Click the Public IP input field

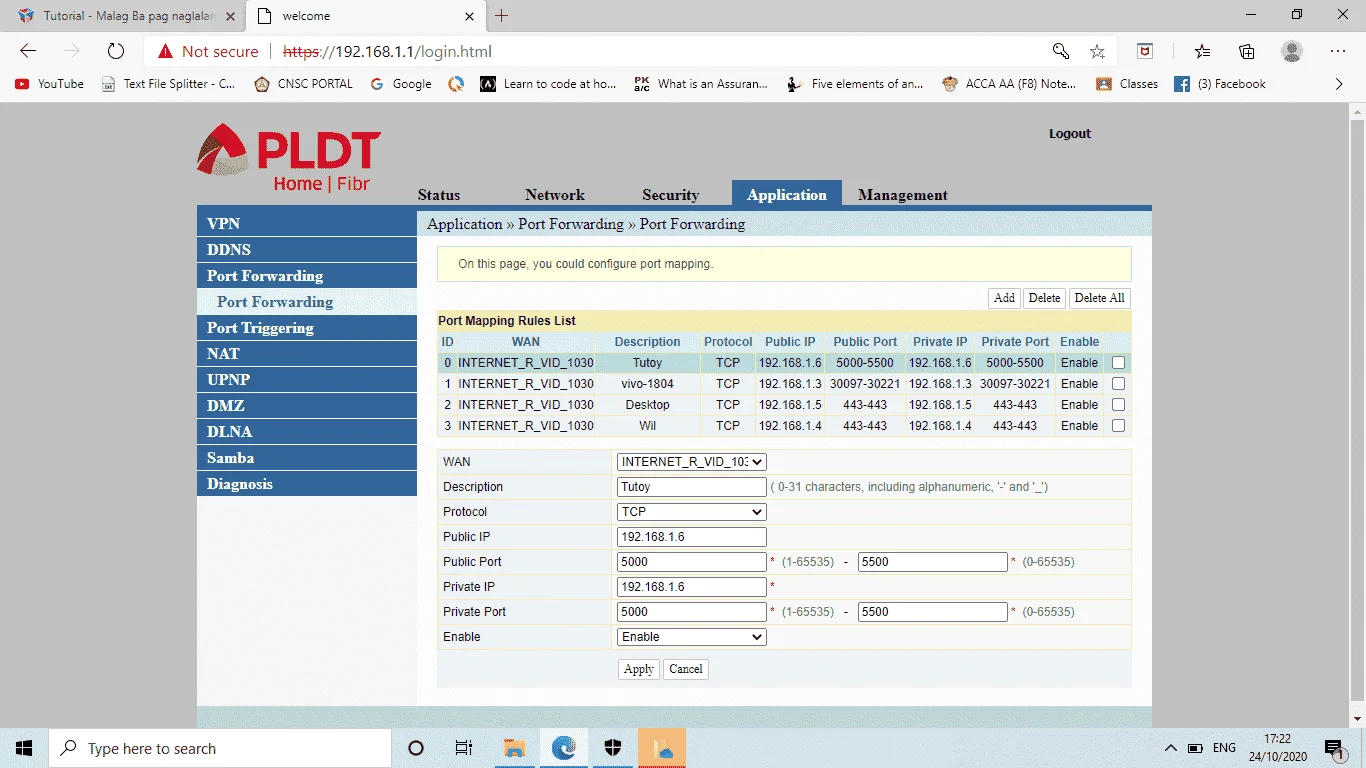pyautogui.click(x=692, y=537)
